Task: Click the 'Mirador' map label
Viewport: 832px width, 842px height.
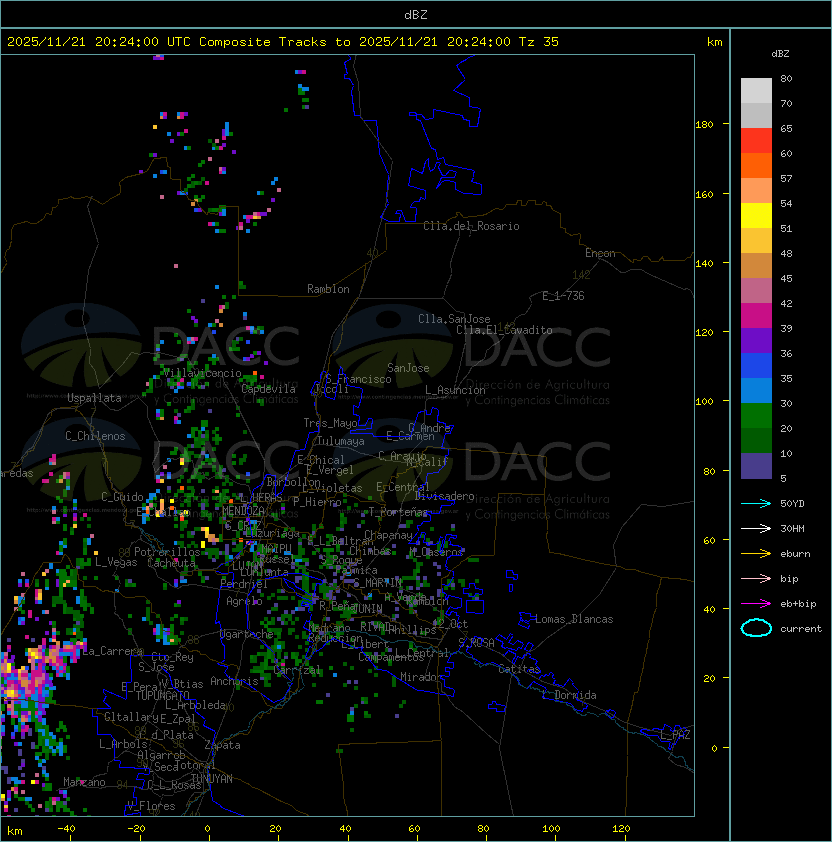Action: [421, 677]
